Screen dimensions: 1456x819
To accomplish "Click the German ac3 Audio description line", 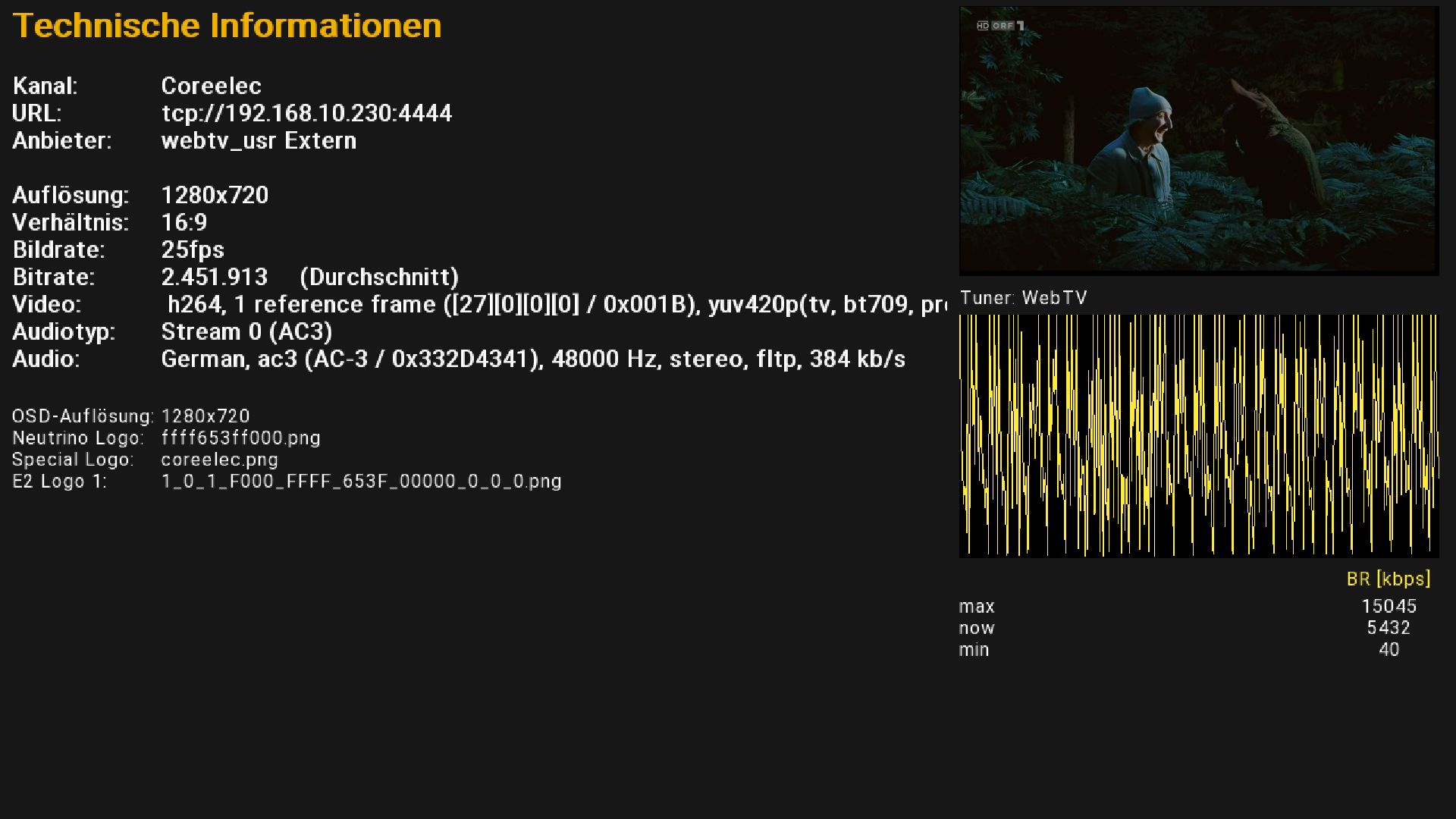I will [533, 359].
